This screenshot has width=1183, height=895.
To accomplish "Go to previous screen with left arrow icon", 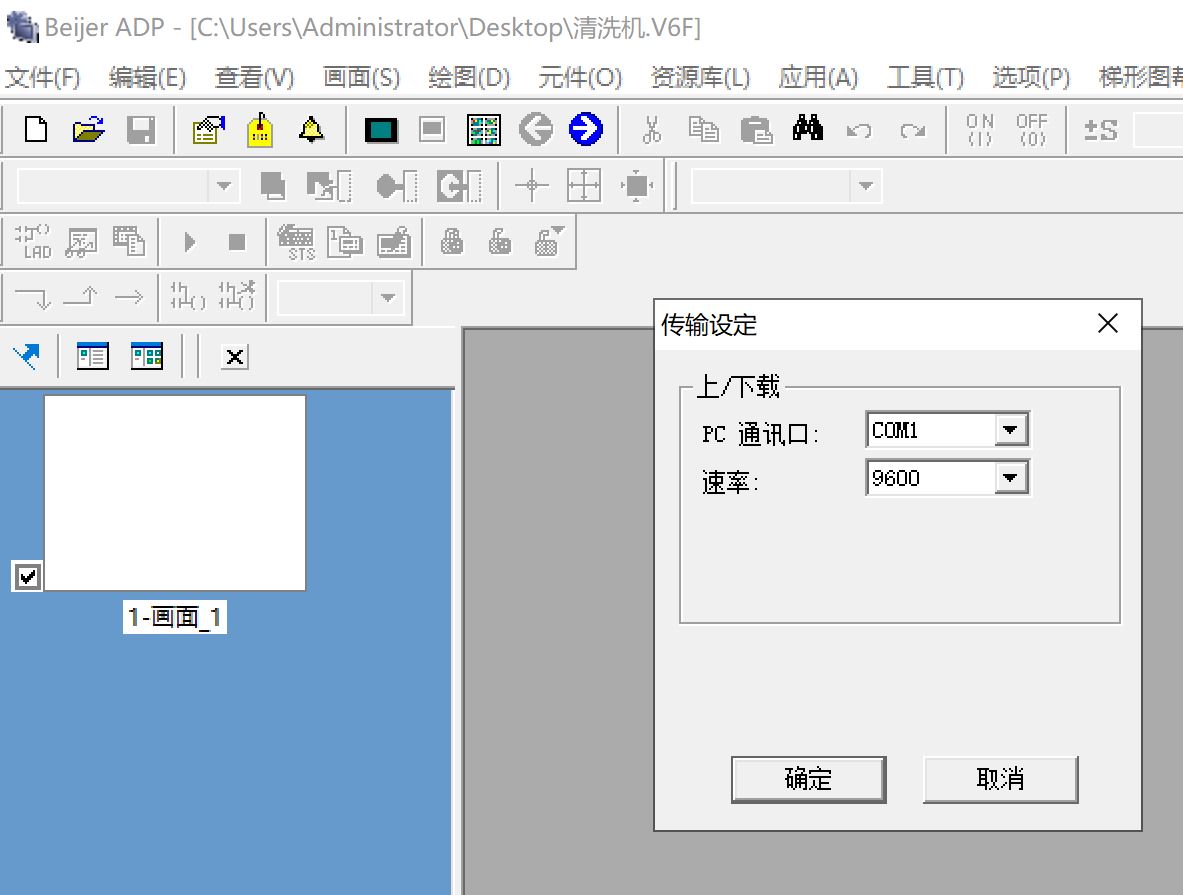I will [x=536, y=129].
